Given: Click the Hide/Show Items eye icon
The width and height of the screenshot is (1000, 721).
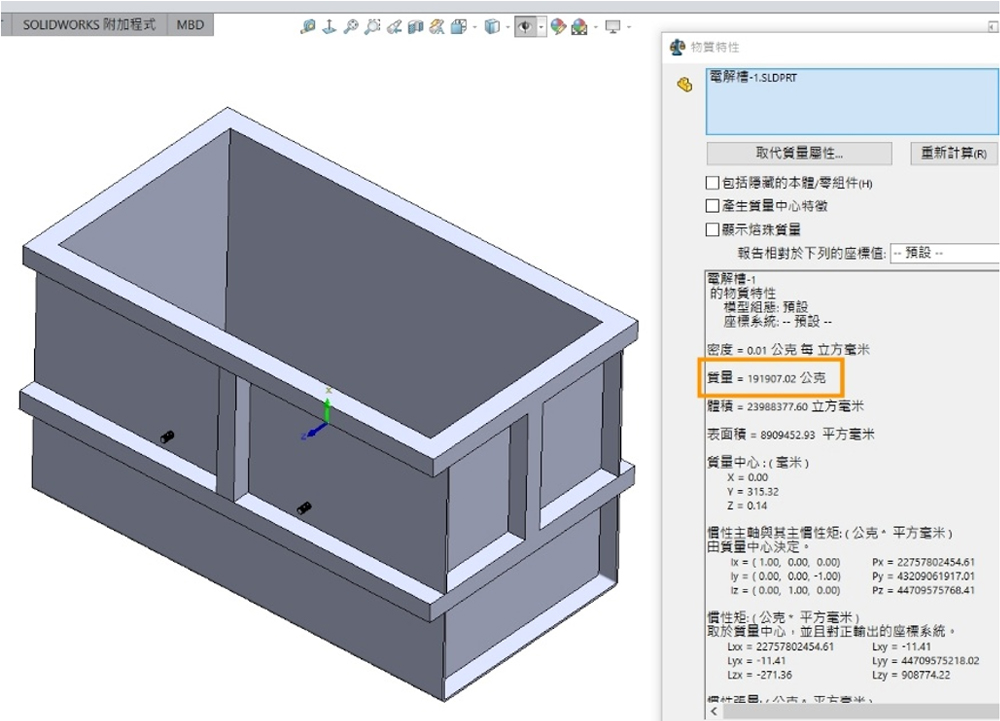Looking at the screenshot, I should point(524,27).
